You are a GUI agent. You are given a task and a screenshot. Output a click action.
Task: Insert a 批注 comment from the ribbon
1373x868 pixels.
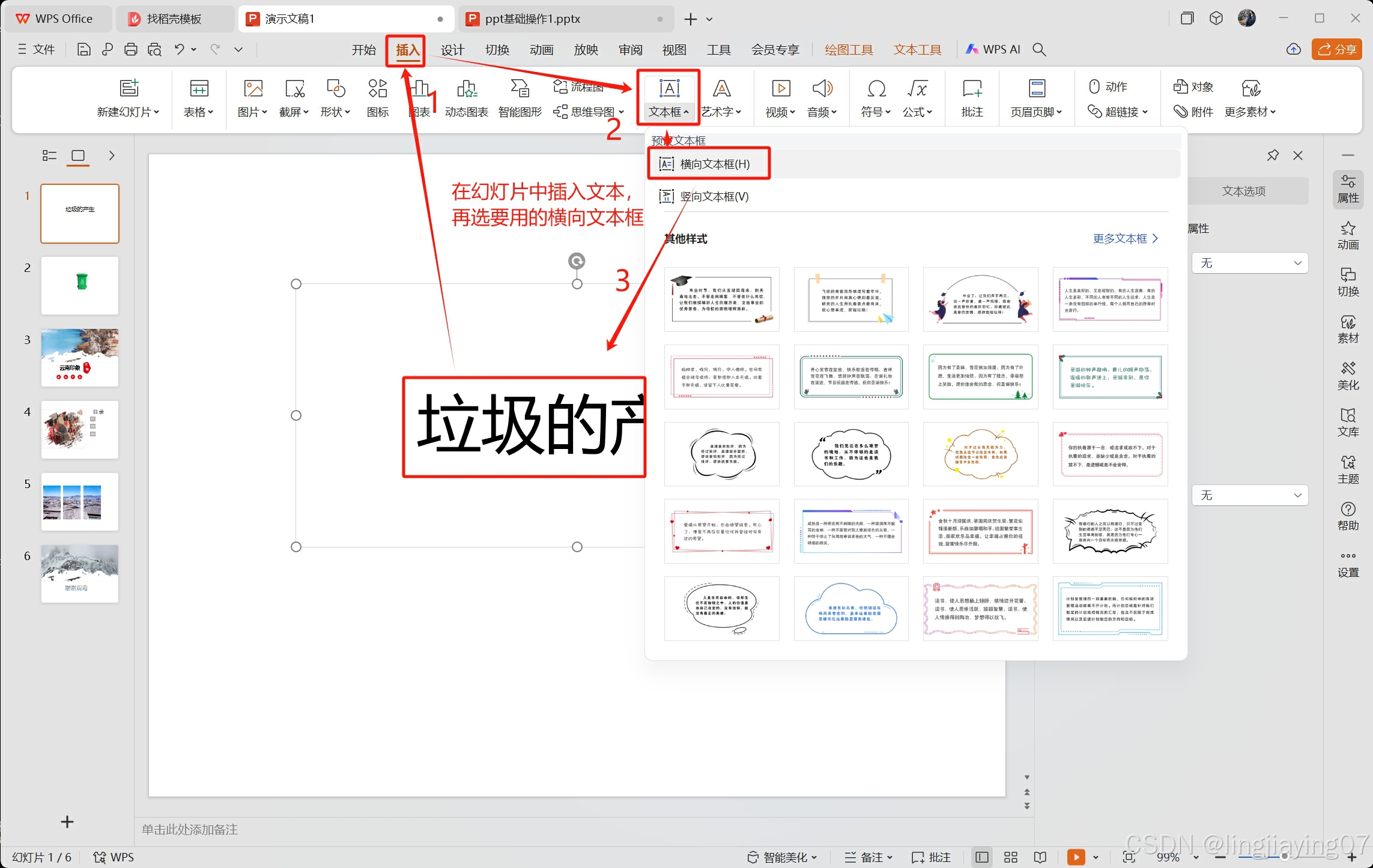(x=972, y=98)
